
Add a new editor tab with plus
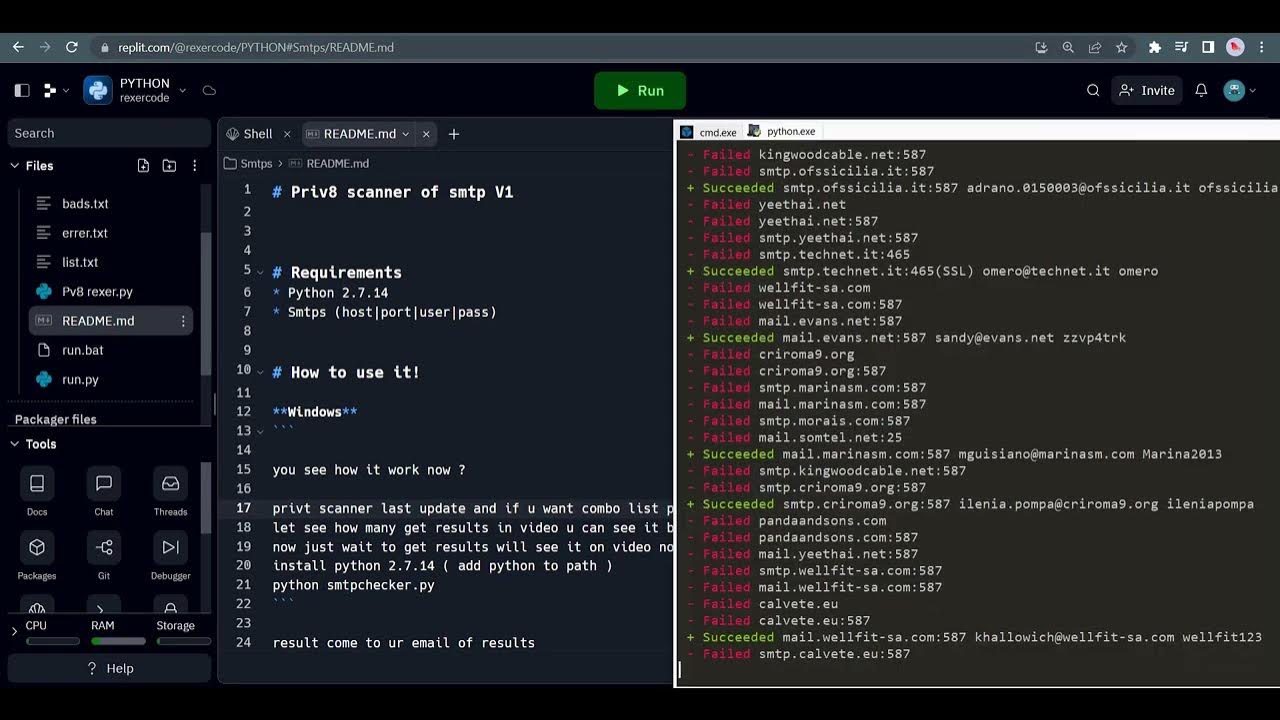click(454, 134)
